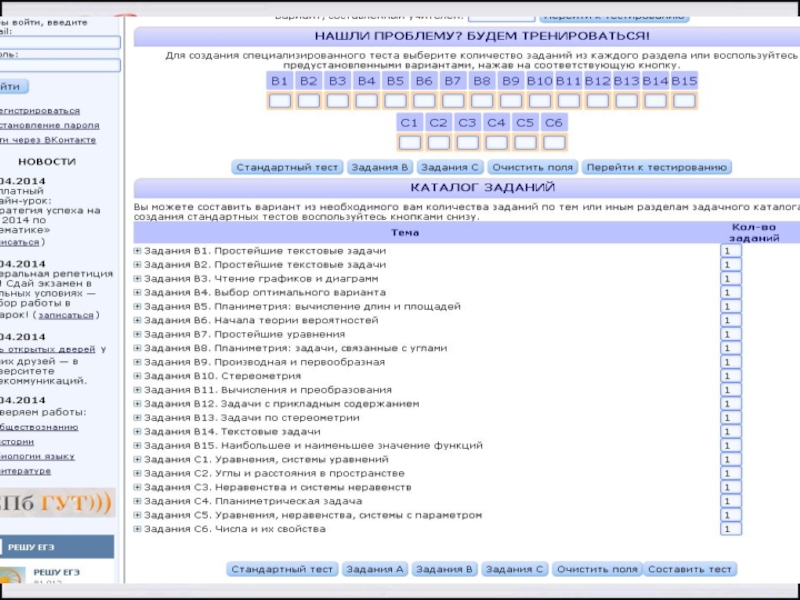Open the password recovery link
The height and width of the screenshot is (600, 800).
point(49,125)
